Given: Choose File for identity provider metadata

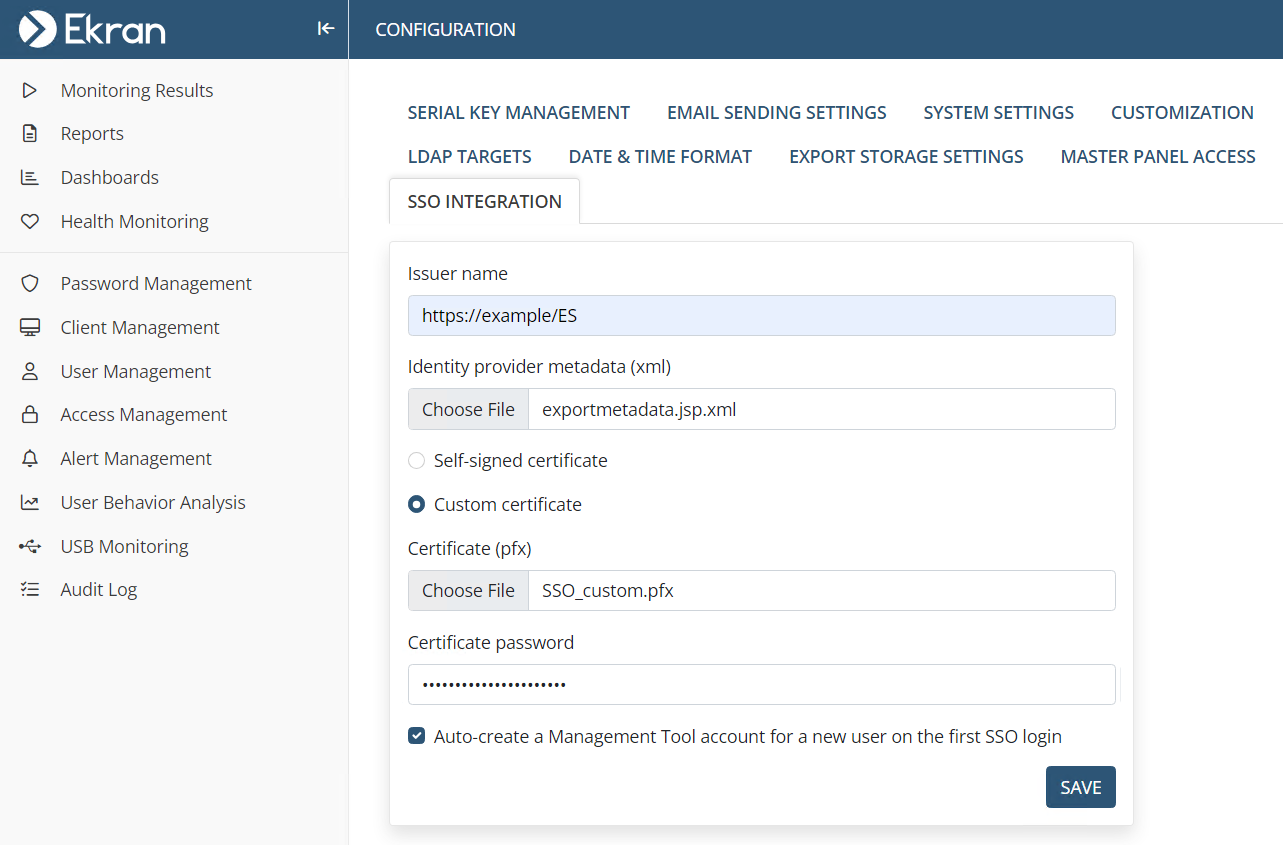Looking at the screenshot, I should [x=468, y=409].
